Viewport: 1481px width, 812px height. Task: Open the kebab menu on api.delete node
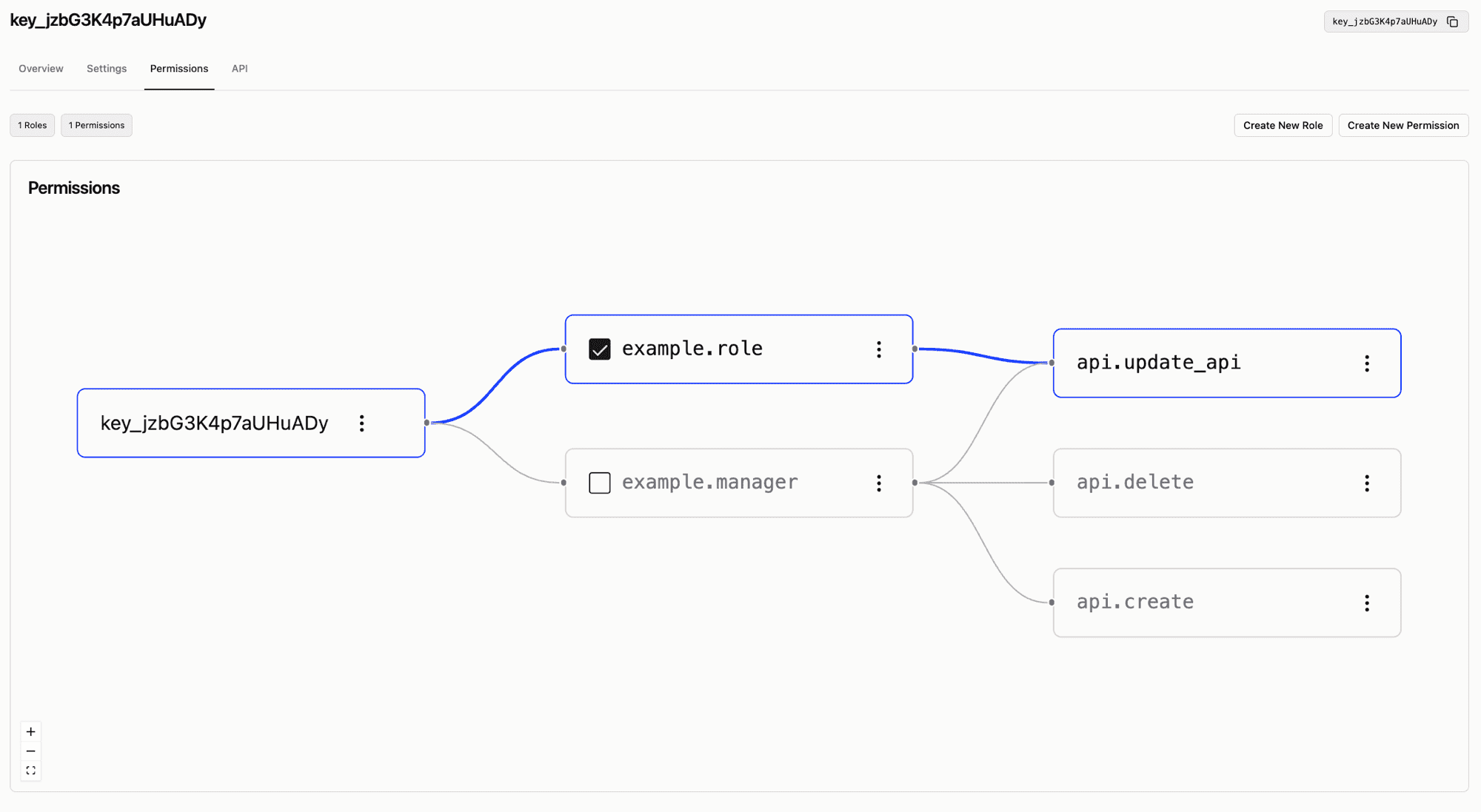1367,483
